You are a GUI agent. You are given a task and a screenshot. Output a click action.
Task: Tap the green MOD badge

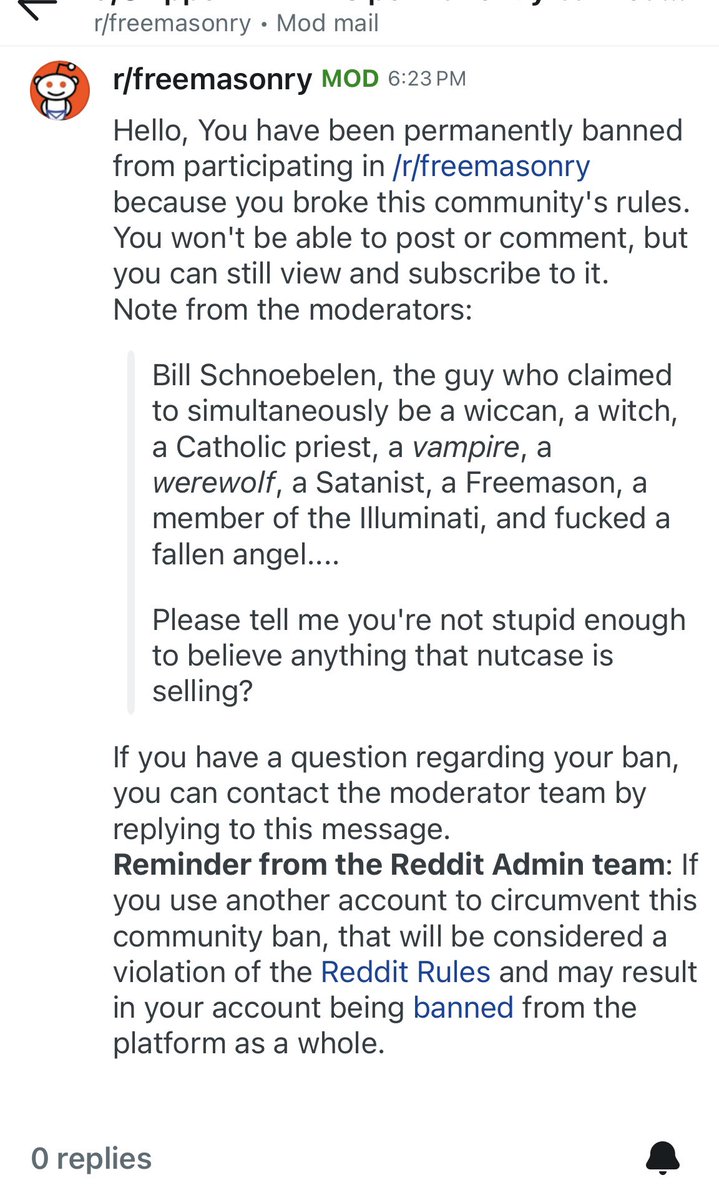pos(349,79)
